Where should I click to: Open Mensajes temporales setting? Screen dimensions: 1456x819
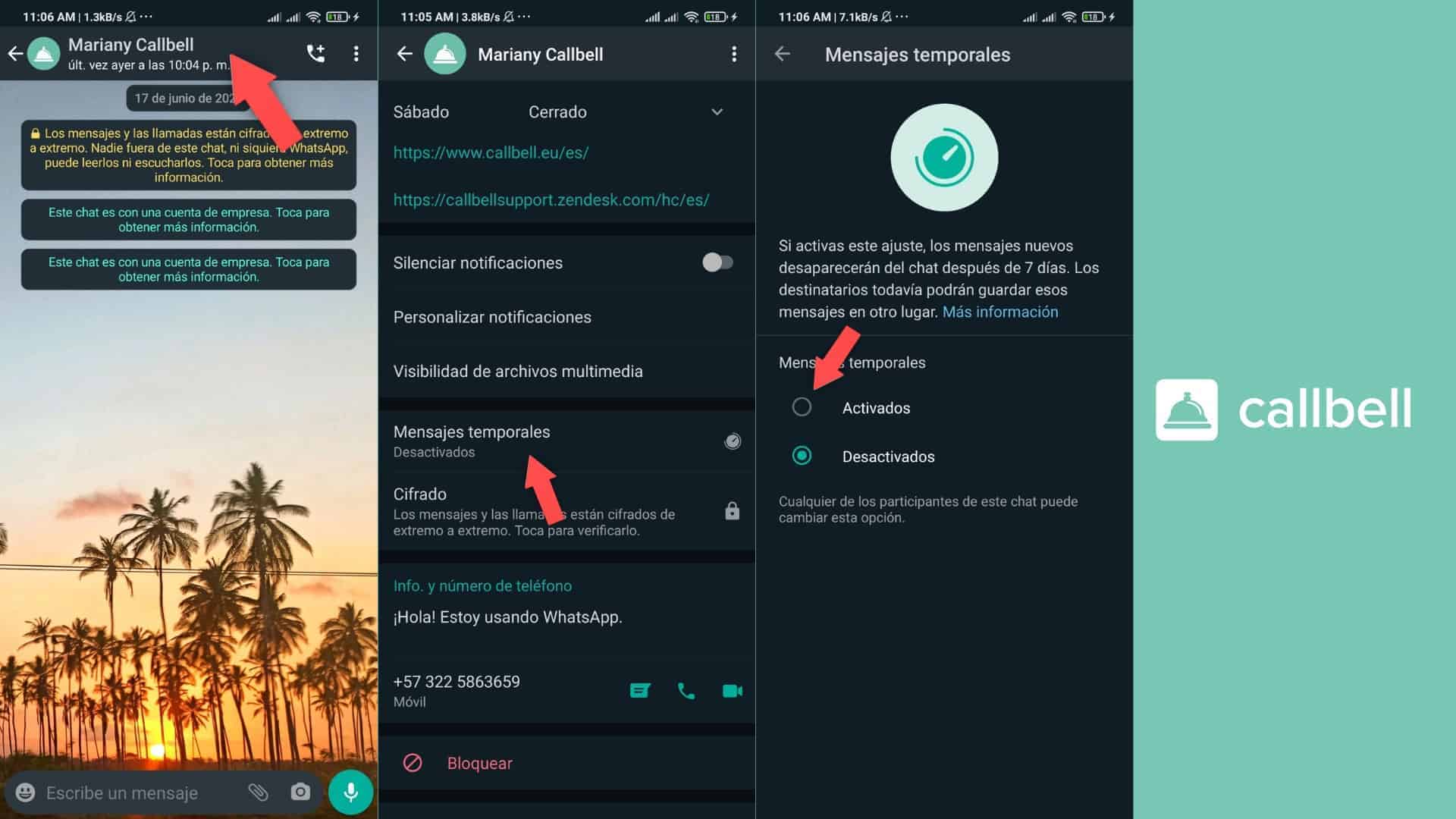(x=566, y=441)
